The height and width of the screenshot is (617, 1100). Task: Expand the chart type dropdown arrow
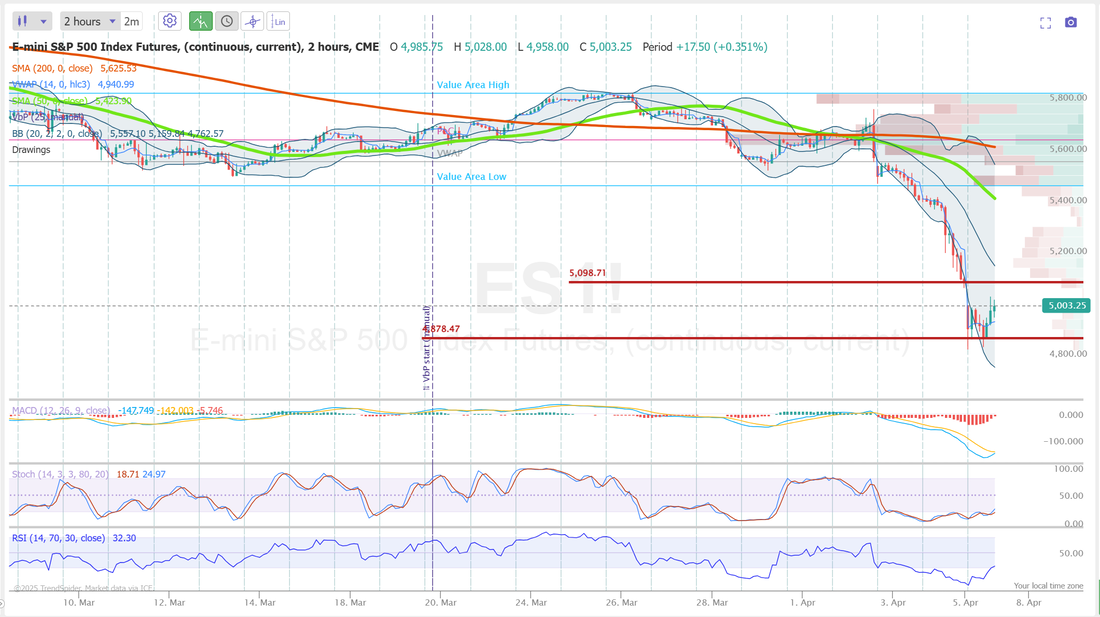point(43,22)
